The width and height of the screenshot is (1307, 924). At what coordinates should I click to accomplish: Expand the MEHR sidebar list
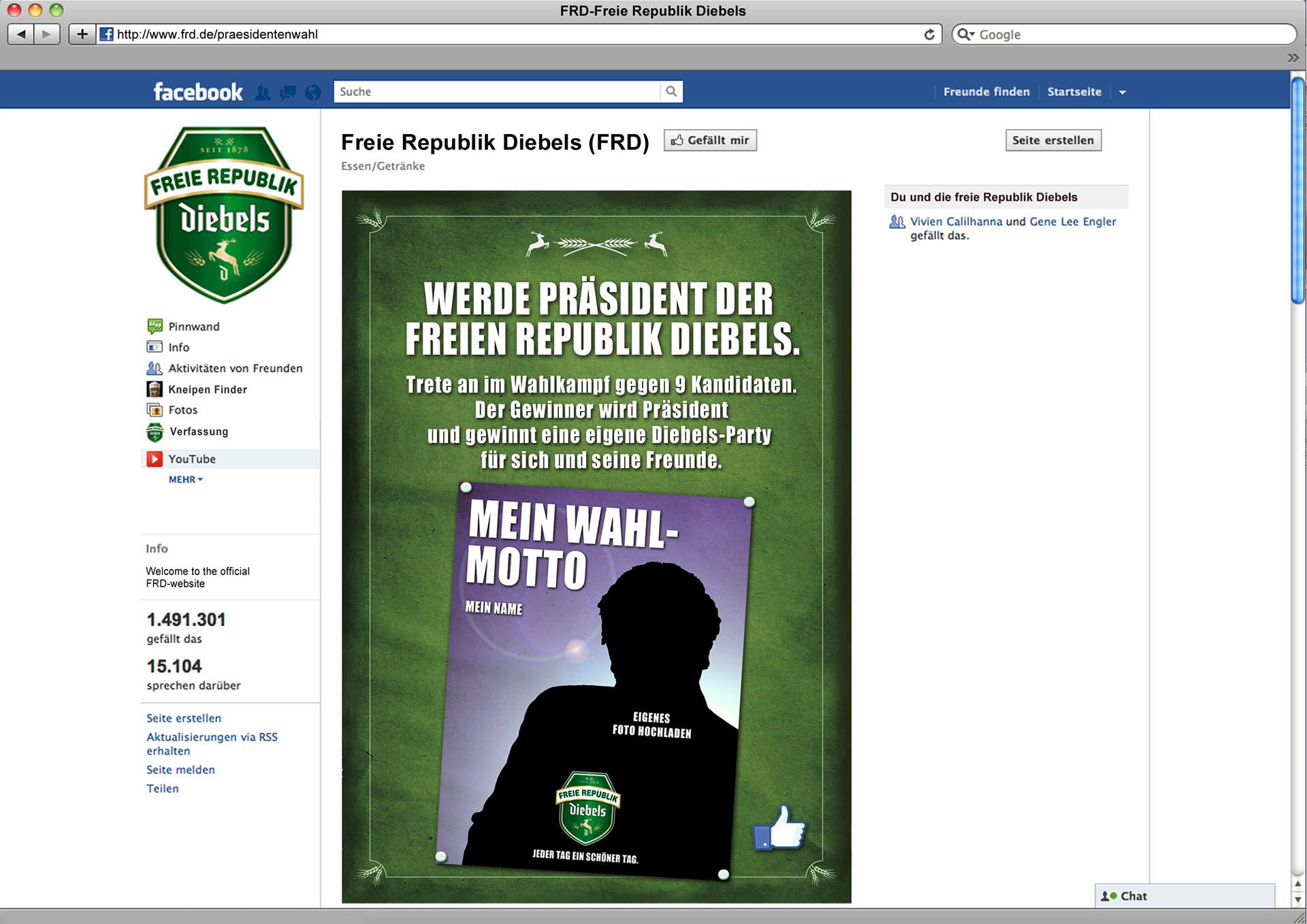(x=186, y=480)
